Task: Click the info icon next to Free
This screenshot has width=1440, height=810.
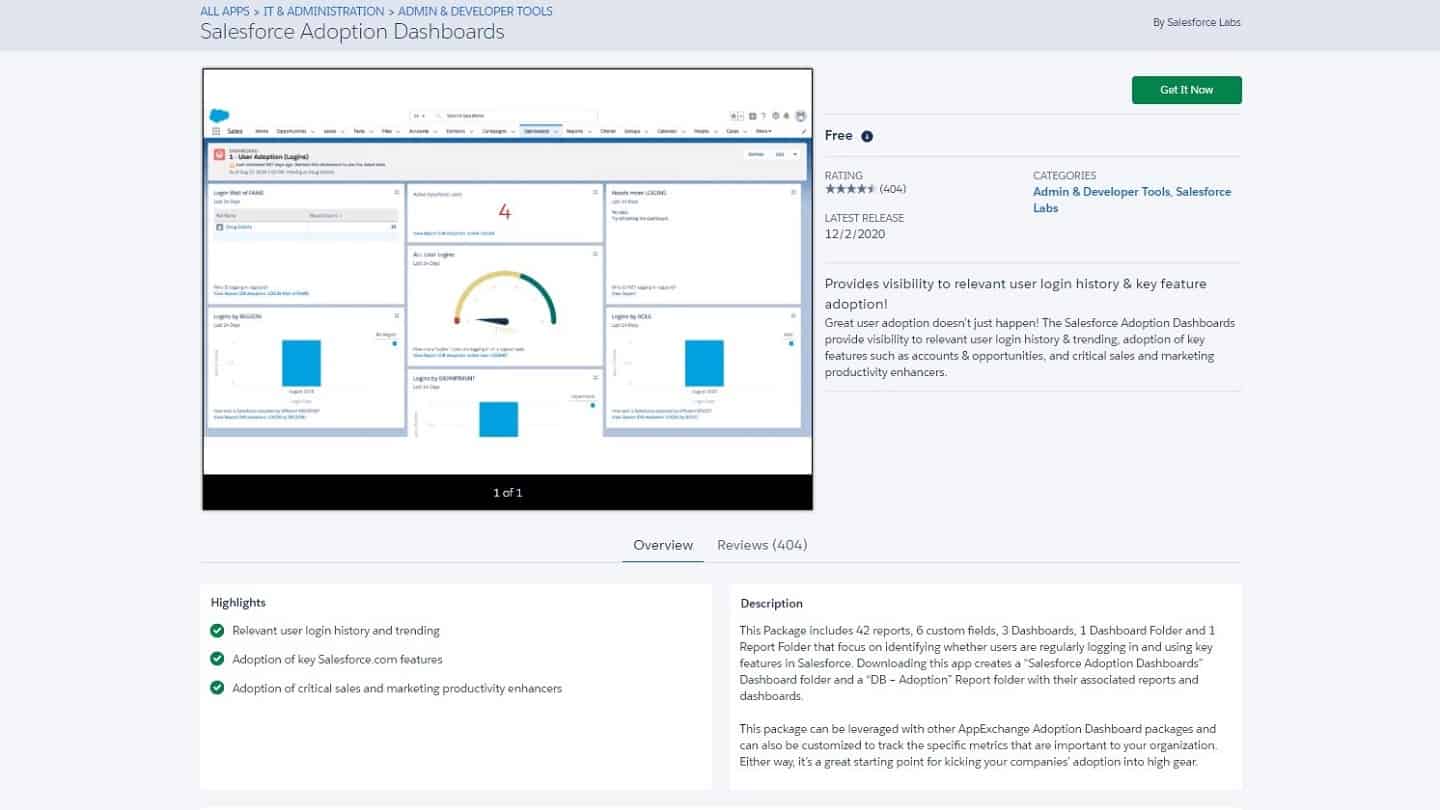Action: (x=867, y=136)
